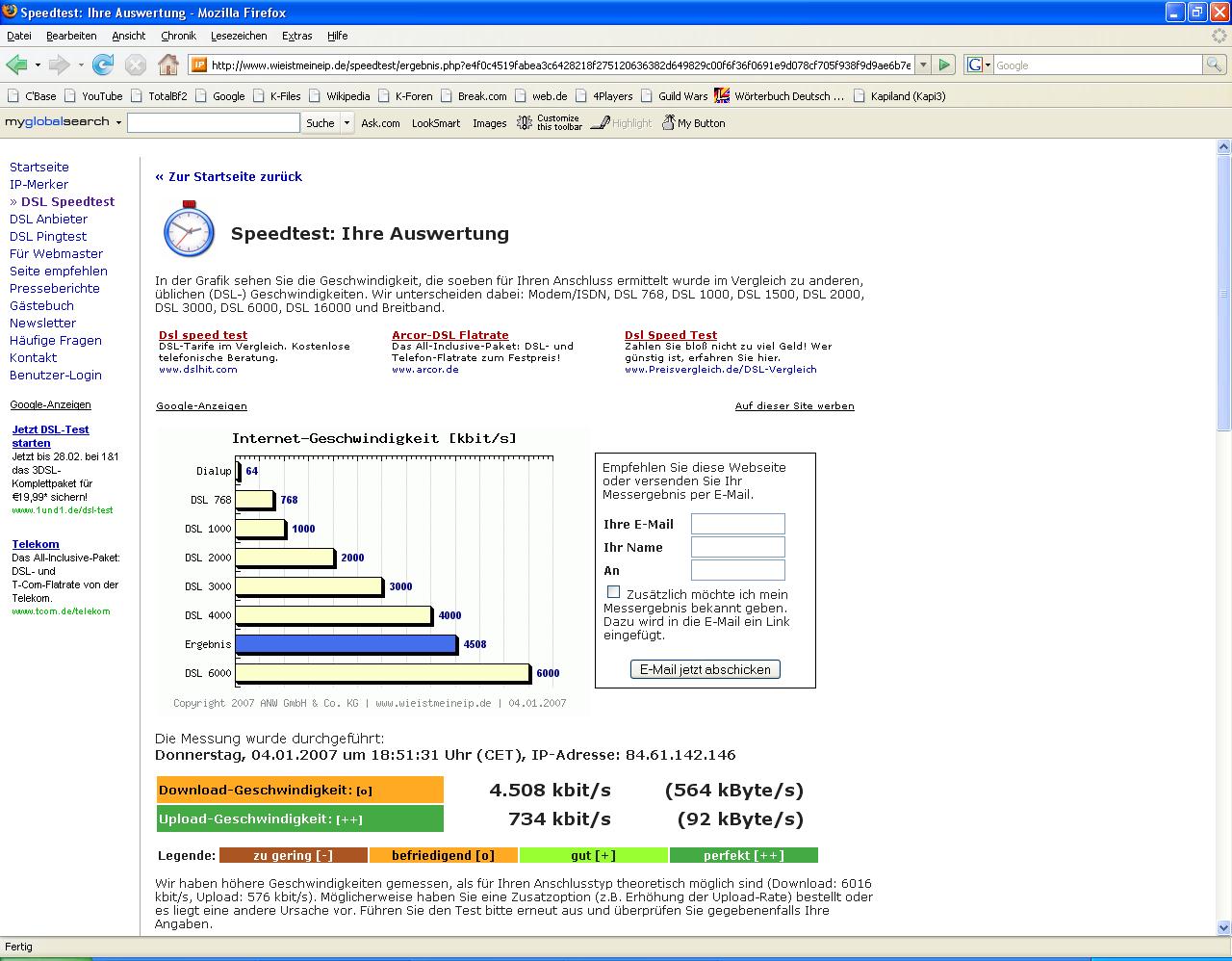Image resolution: width=1232 pixels, height=961 pixels.
Task: Open the C'Base bookmark
Action: 32,96
